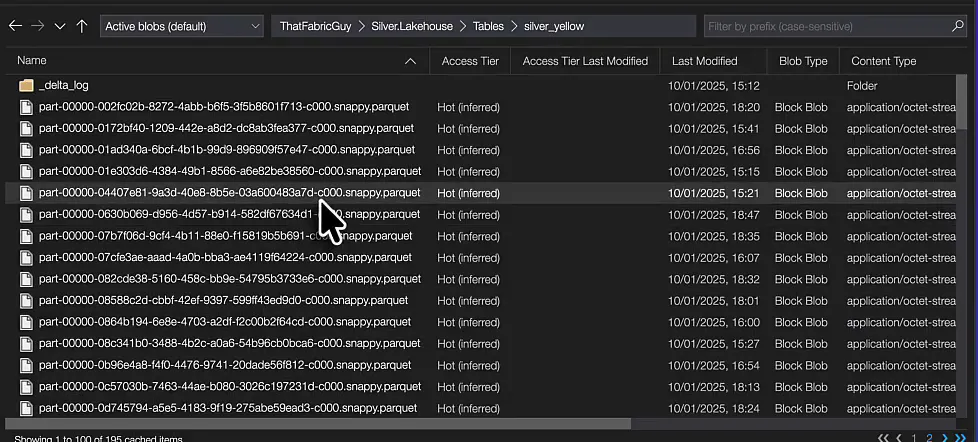The image size is (978, 442).
Task: Sort by Access Tier Last Modified header
Action: coord(585,61)
